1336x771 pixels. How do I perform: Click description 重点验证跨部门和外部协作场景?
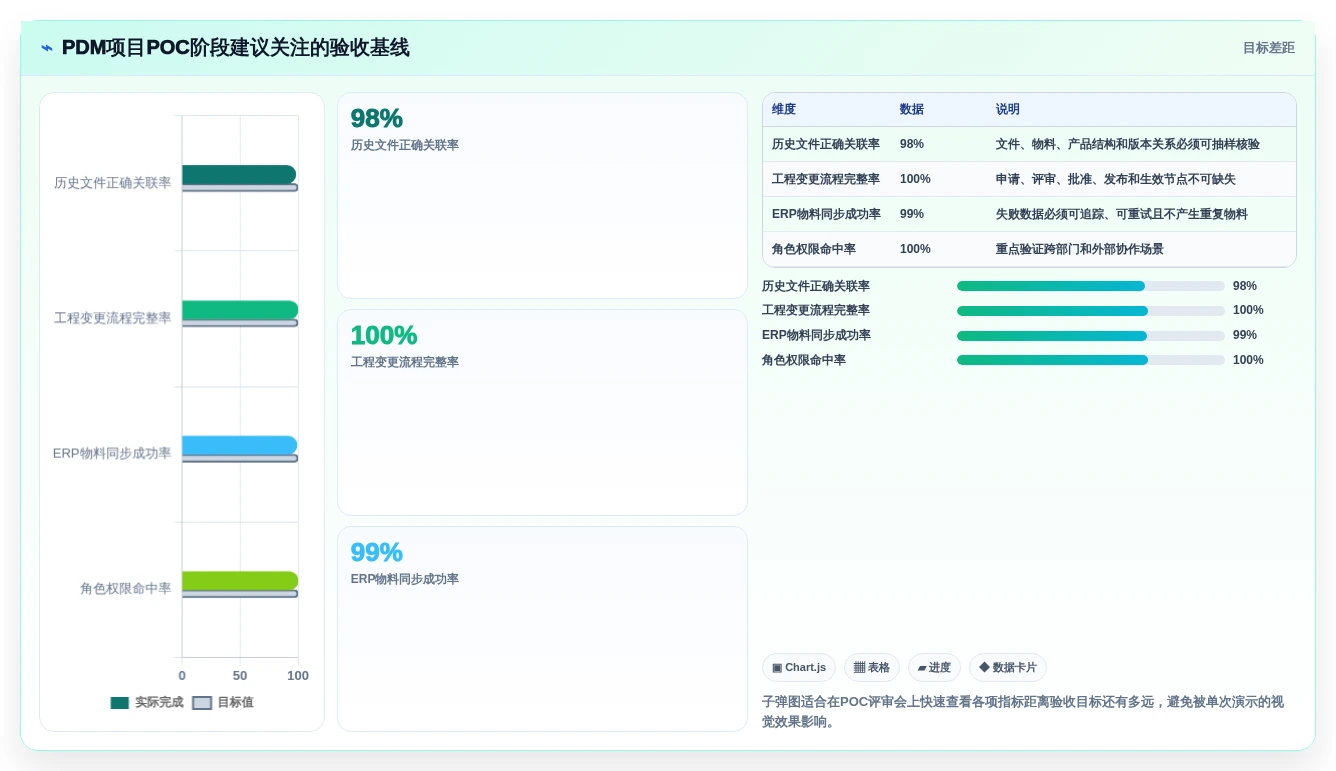(x=1080, y=249)
